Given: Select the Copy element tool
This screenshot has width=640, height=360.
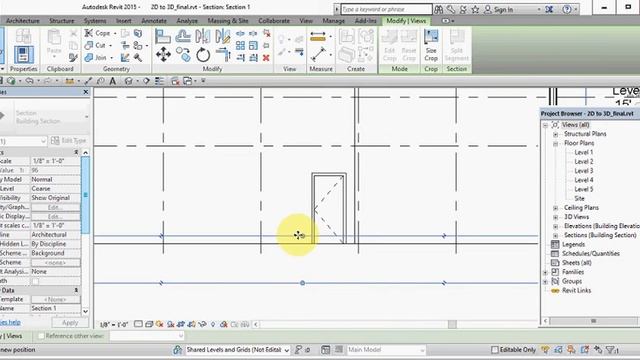Looking at the screenshot, I should 183,54.
